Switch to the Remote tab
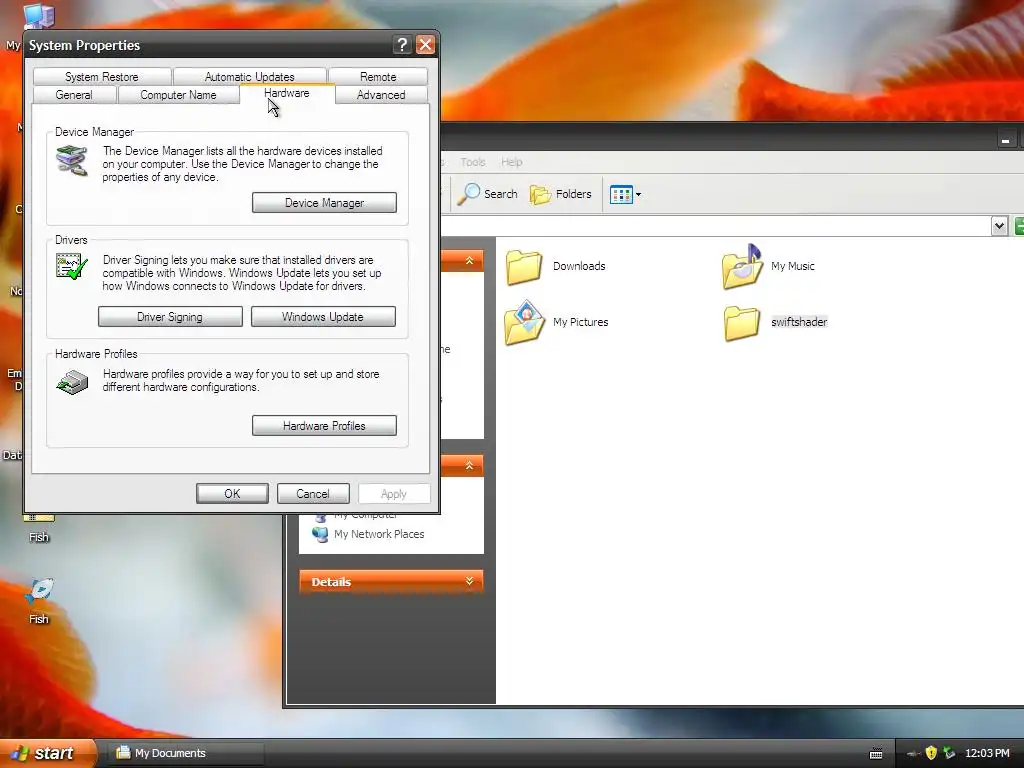 [x=378, y=76]
